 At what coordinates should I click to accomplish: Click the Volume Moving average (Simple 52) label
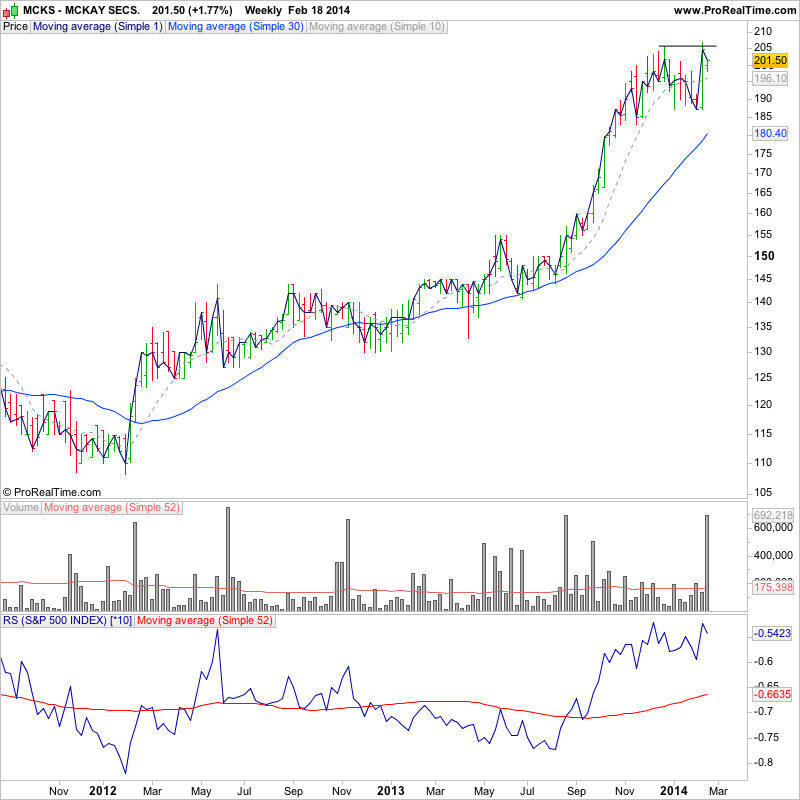(x=112, y=508)
